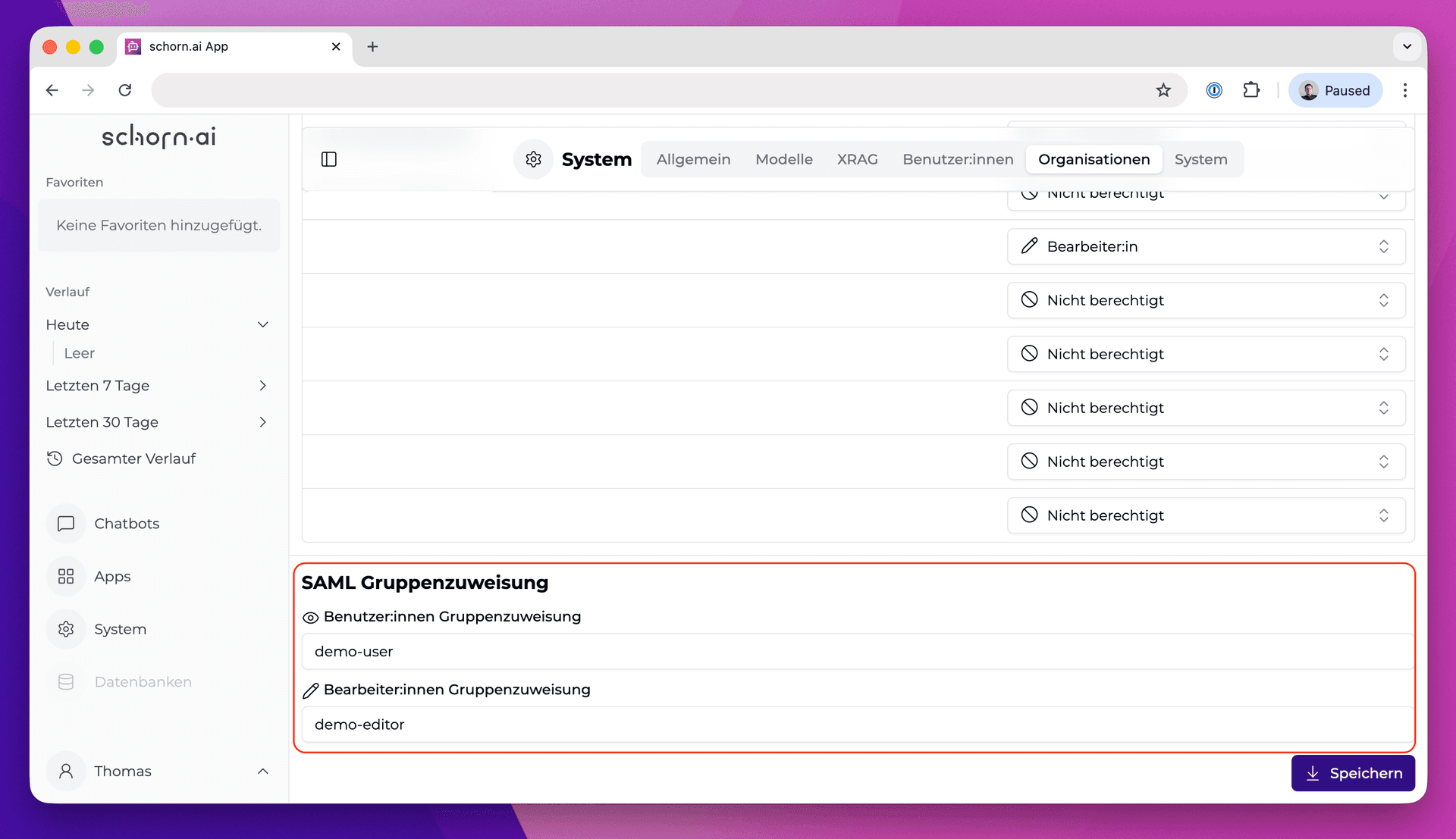Reload the page
This screenshot has height=839, width=1456.
pyautogui.click(x=125, y=90)
